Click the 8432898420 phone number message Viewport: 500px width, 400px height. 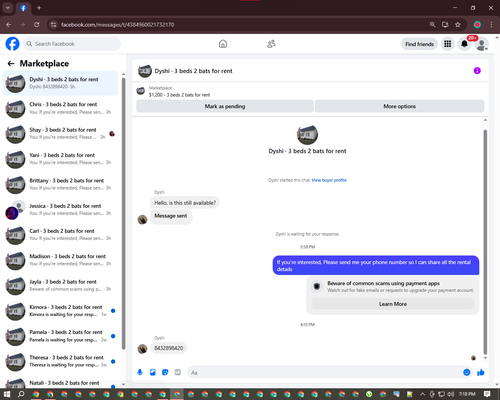168,348
